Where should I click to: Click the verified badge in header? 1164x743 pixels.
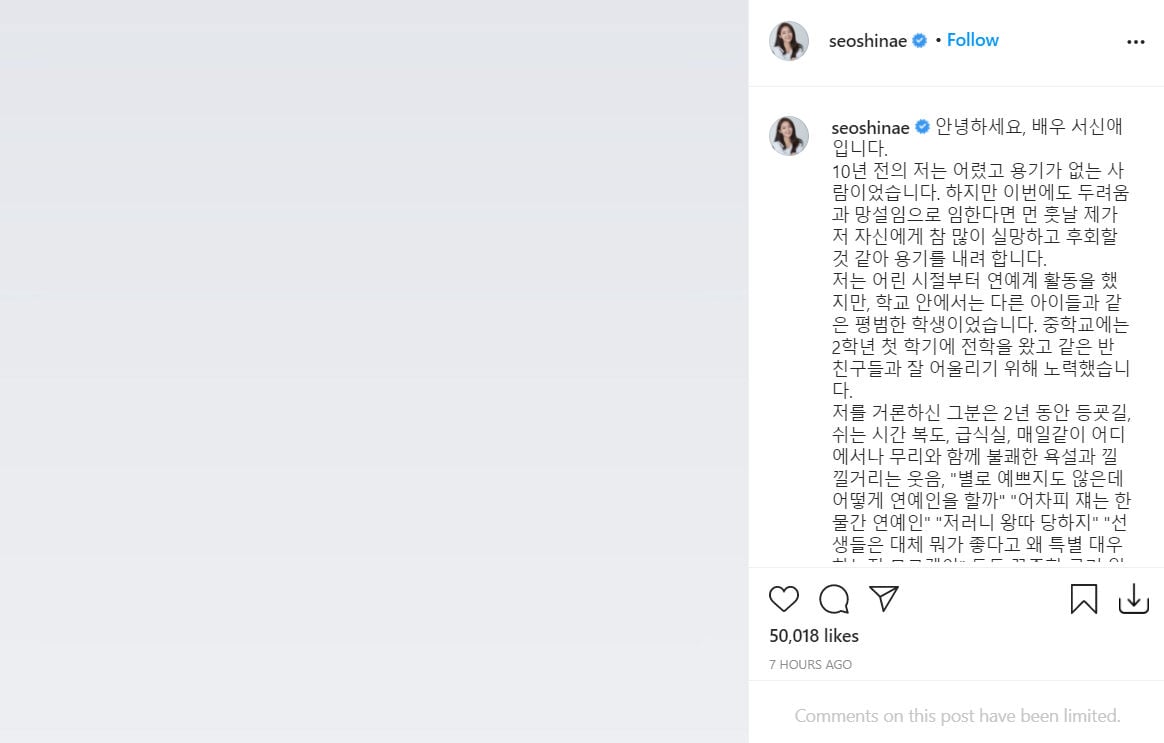pyautogui.click(x=919, y=41)
